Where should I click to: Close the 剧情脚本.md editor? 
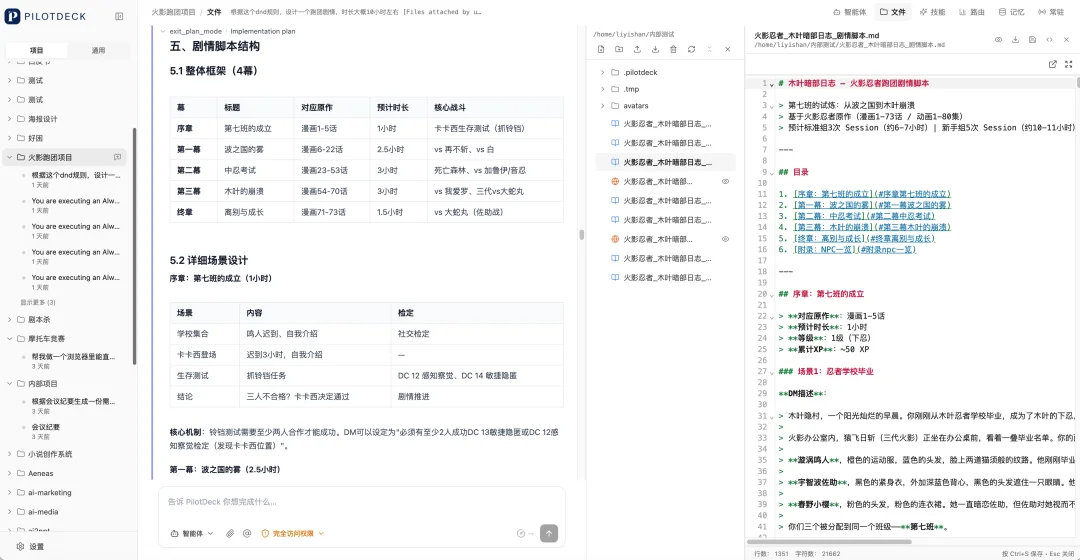(1066, 40)
